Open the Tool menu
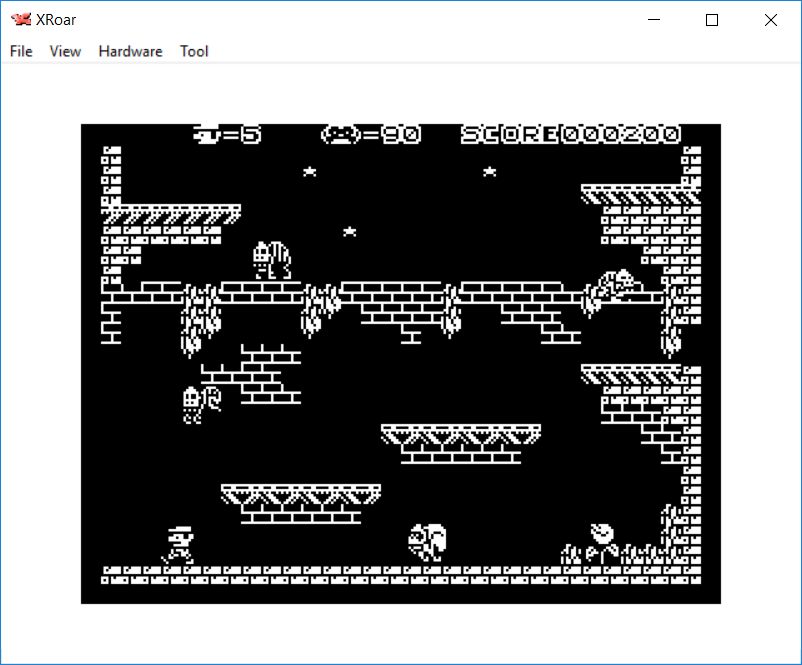Image resolution: width=802 pixels, height=665 pixels. pyautogui.click(x=194, y=51)
